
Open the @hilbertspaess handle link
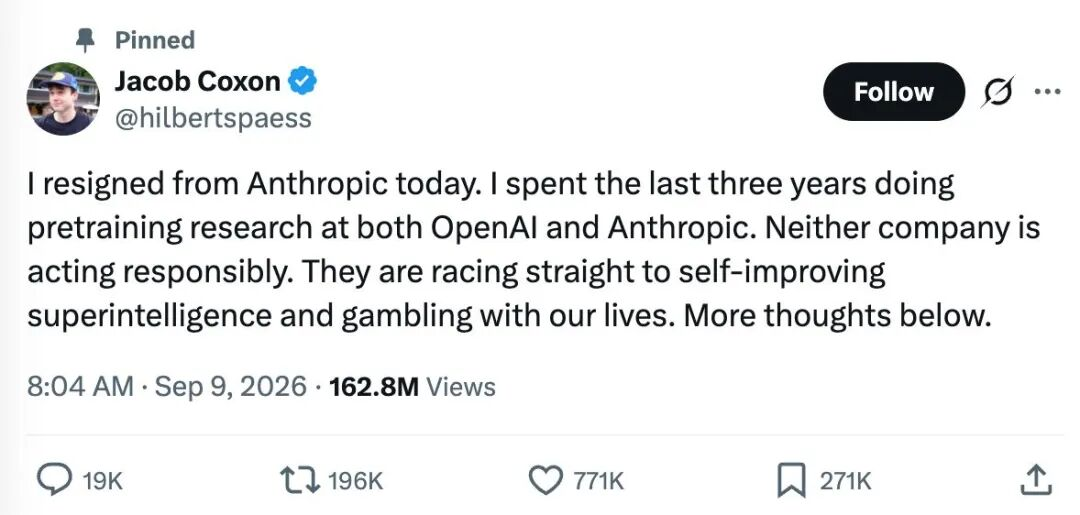click(x=212, y=118)
